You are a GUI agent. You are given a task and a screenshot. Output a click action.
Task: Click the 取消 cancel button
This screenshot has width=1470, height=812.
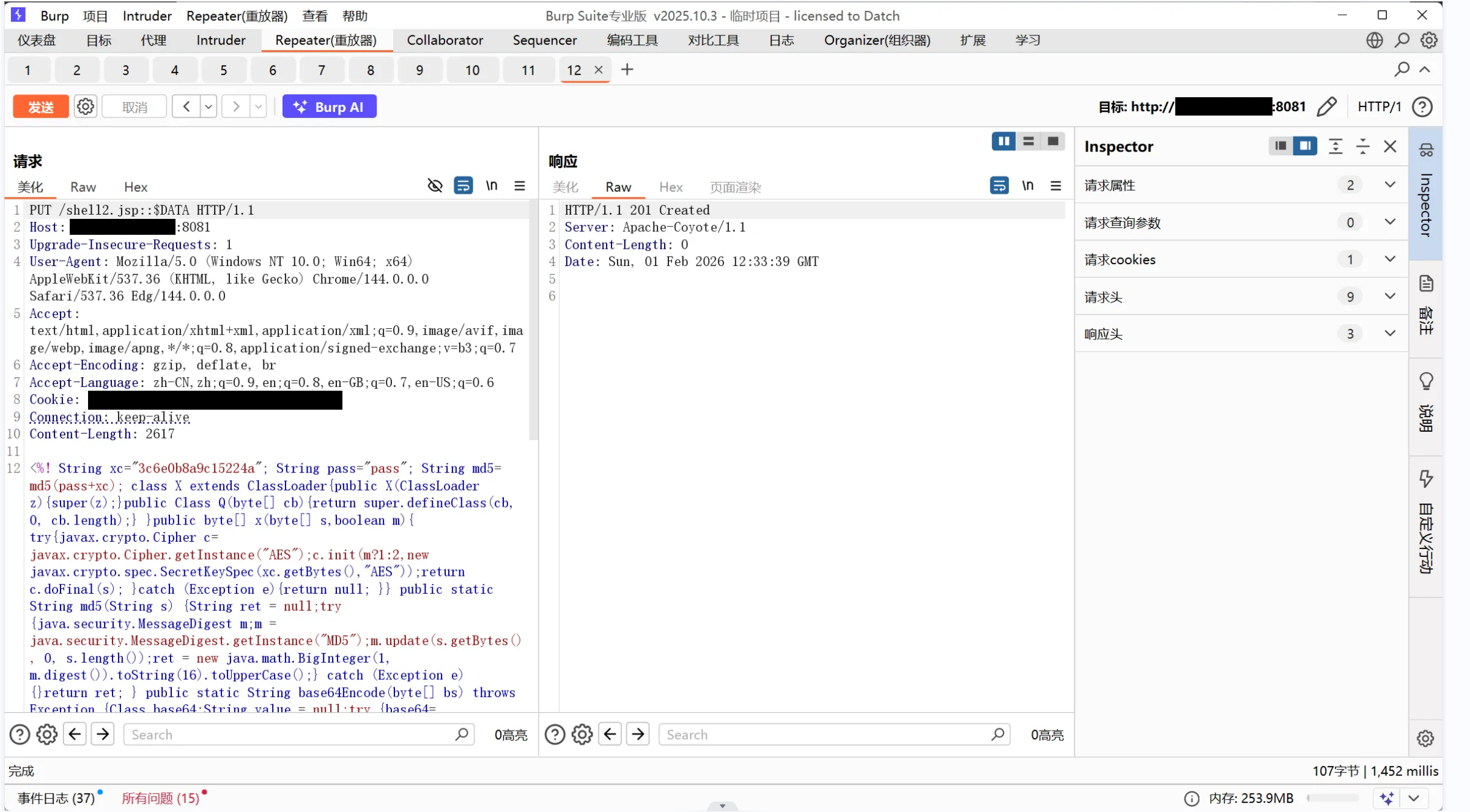click(x=135, y=106)
